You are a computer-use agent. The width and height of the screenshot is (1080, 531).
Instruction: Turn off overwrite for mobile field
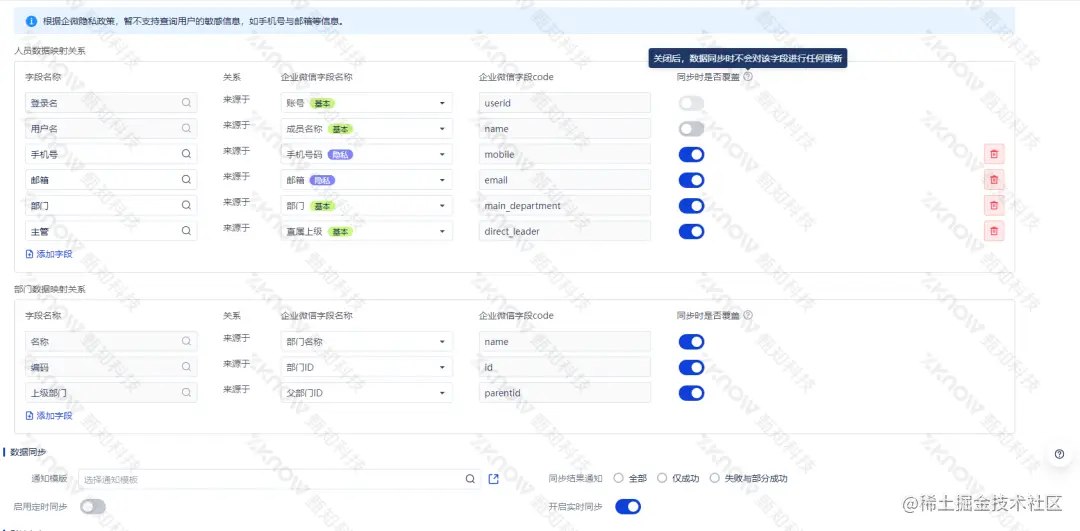click(692, 154)
